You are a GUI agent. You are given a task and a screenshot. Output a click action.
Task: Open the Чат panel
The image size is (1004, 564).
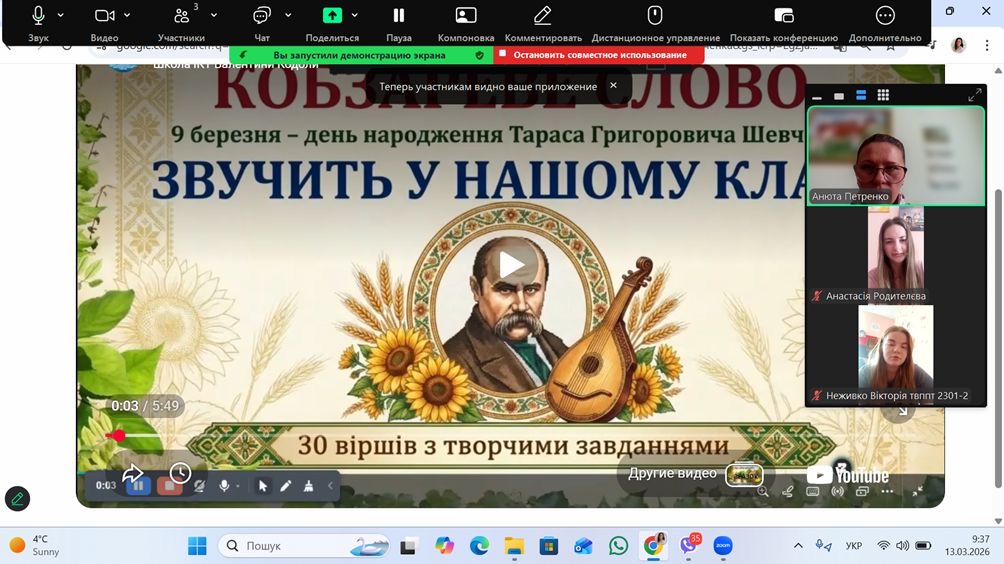[262, 16]
